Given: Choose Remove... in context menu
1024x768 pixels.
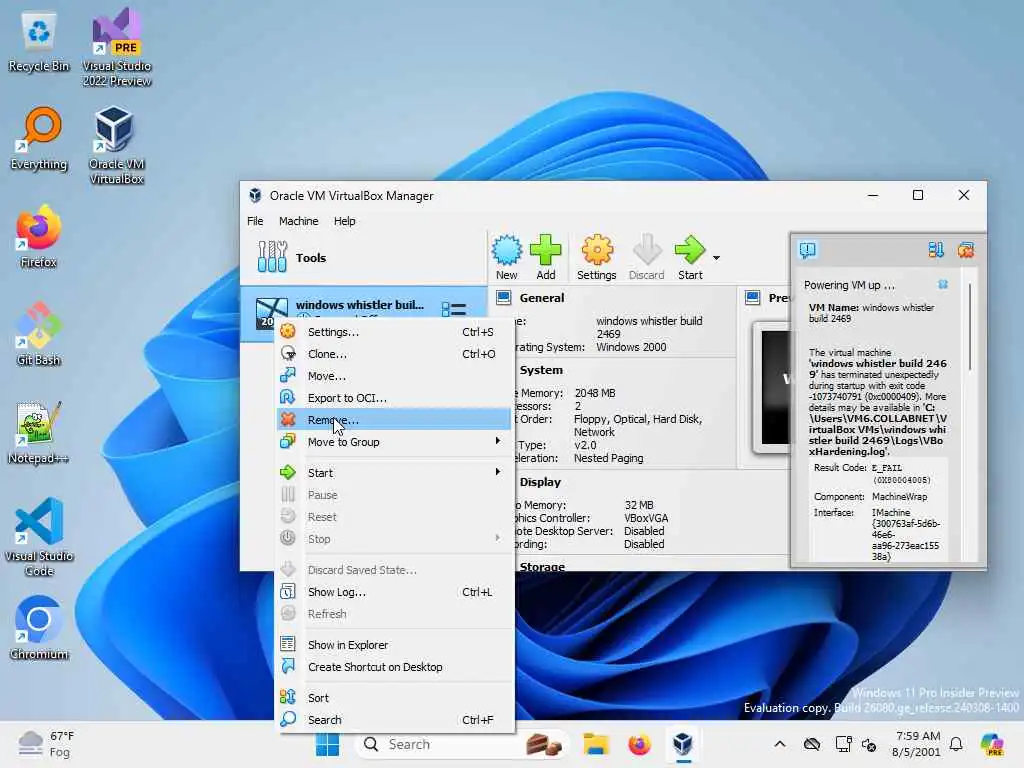Looking at the screenshot, I should click(393, 420).
